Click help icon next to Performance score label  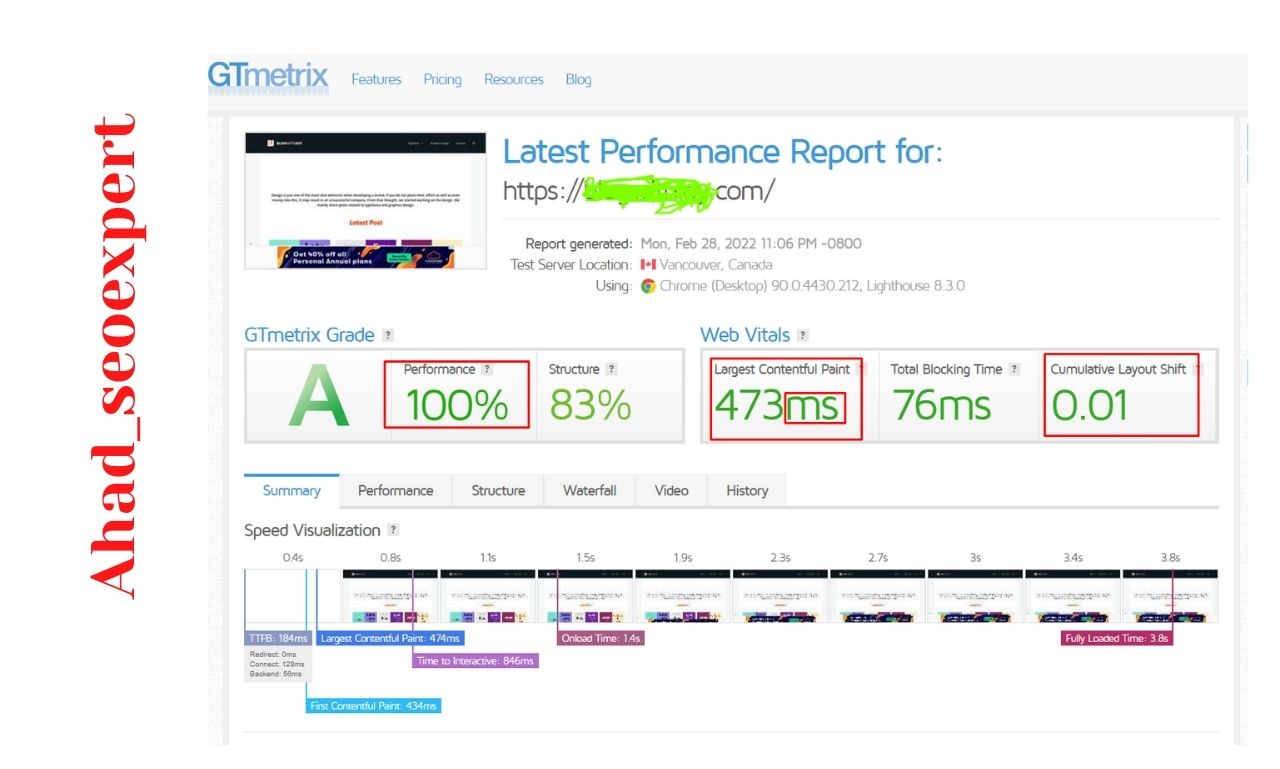[487, 369]
